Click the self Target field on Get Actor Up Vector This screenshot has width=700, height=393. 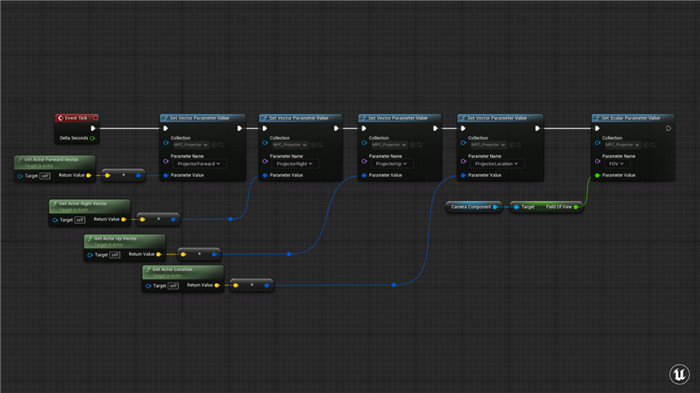click(x=115, y=255)
